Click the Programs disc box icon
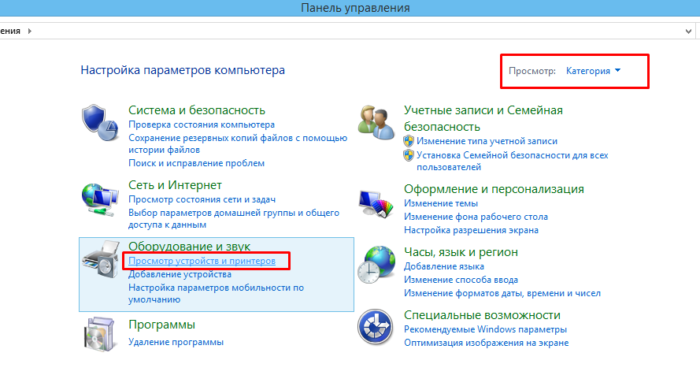This screenshot has width=700, height=390. coord(100,334)
